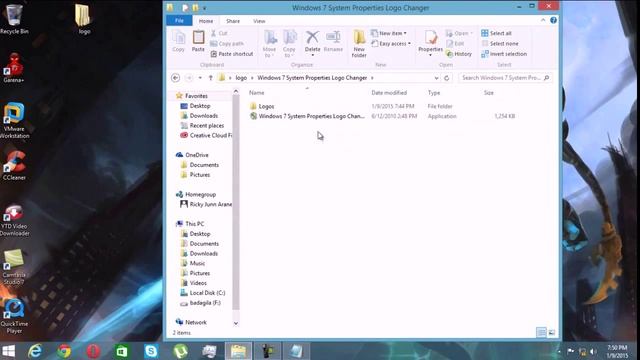Collapse the ribbon with the chevron

543,20
